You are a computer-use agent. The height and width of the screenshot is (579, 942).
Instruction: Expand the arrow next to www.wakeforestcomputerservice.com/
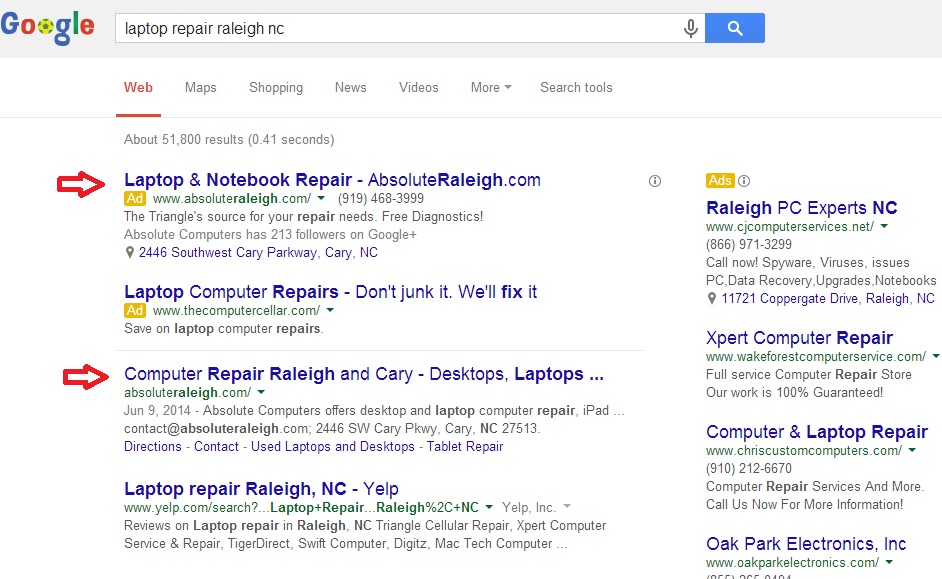click(x=935, y=356)
